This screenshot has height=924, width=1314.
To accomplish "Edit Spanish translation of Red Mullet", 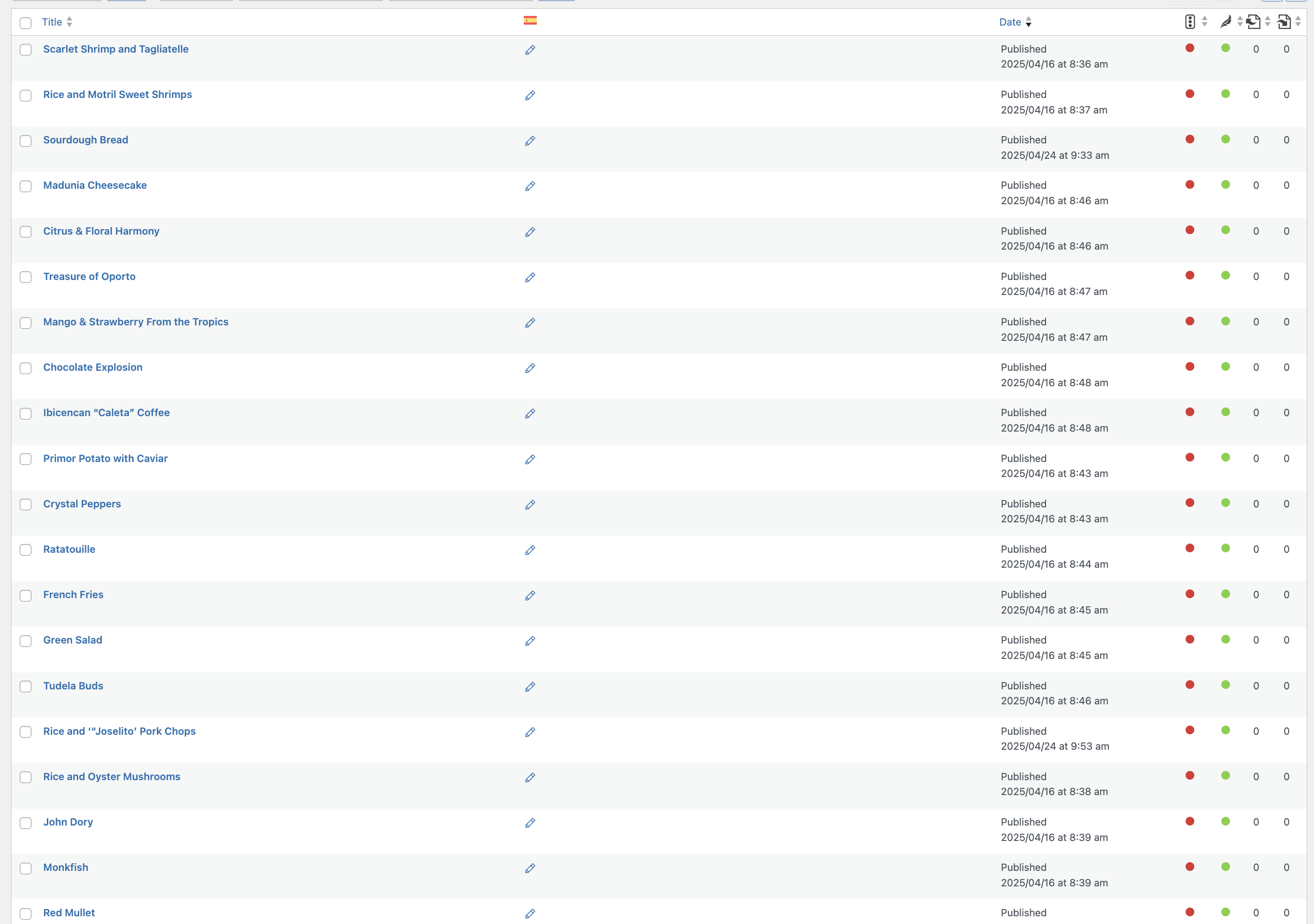I will (530, 914).
